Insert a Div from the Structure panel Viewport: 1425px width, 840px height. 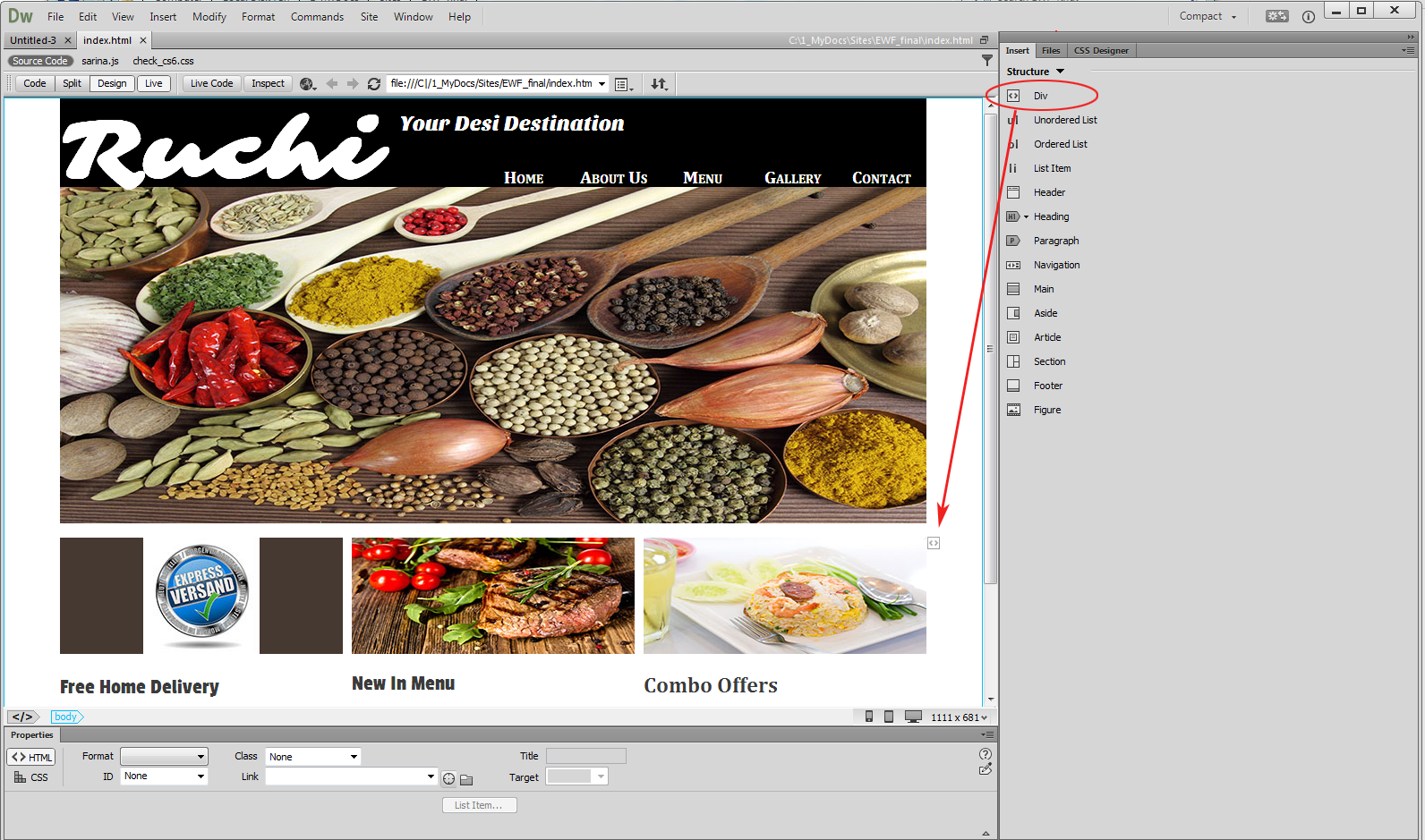click(x=1039, y=96)
